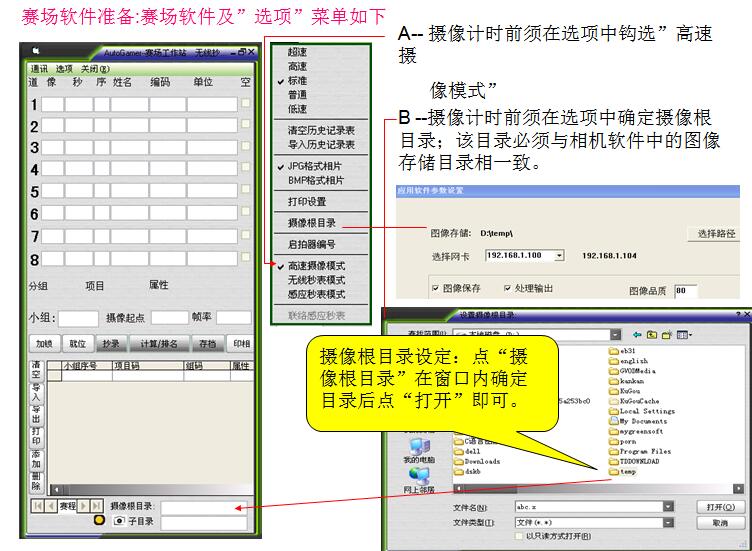Choose BMP格式相片 menu entry
752x551 pixels.
tap(316, 180)
